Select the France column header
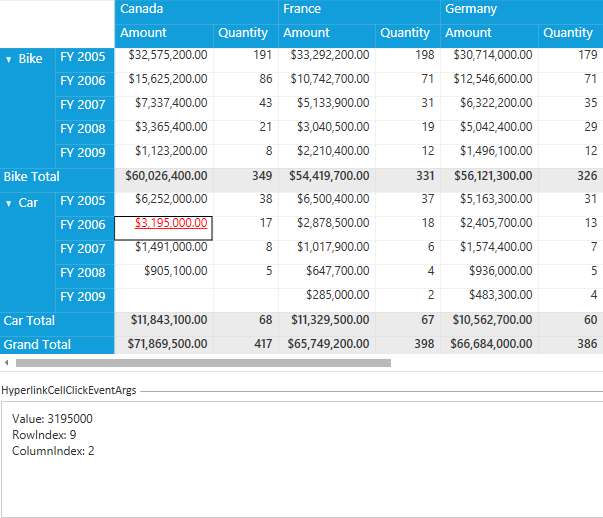The height and width of the screenshot is (518, 603). click(x=359, y=12)
